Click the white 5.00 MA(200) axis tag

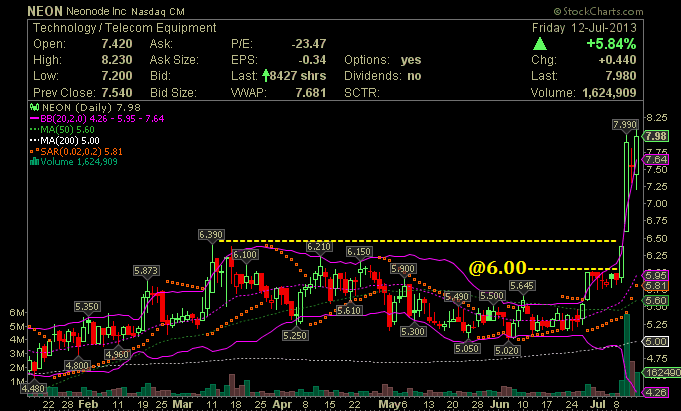[x=656, y=341]
